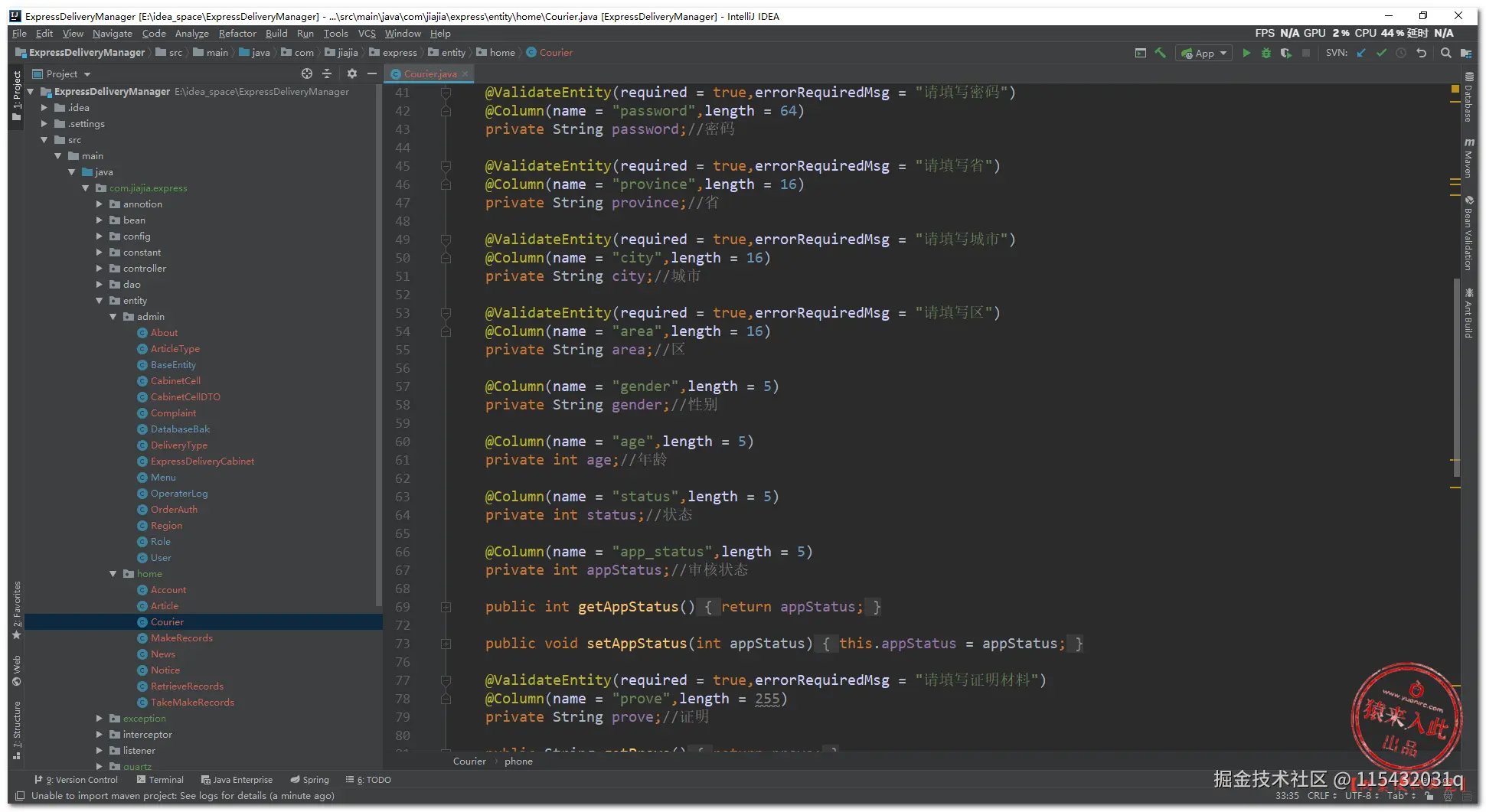
Task: Click the Build project hammer icon
Action: click(1161, 53)
